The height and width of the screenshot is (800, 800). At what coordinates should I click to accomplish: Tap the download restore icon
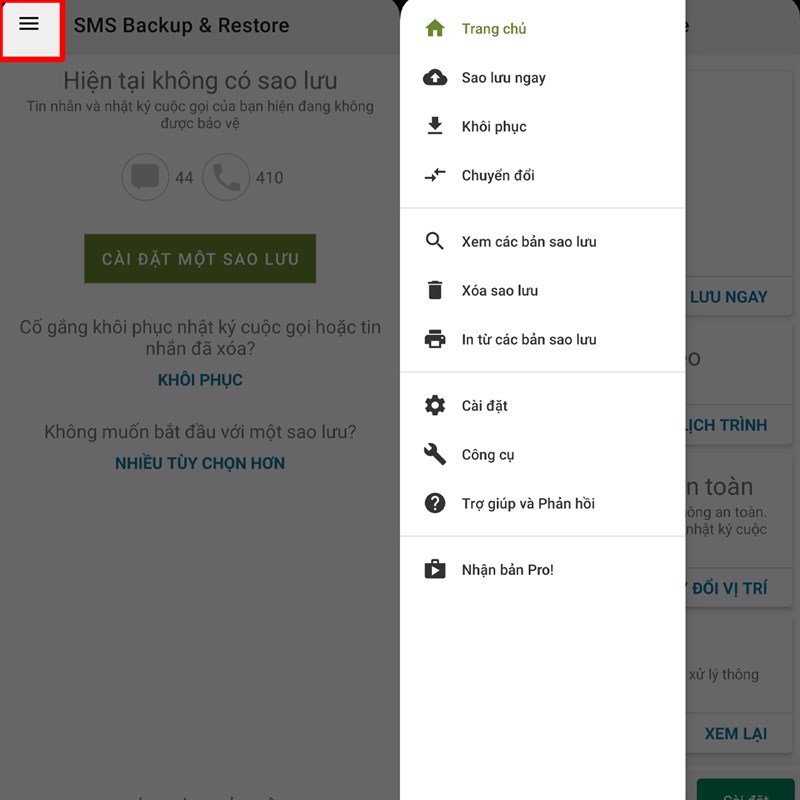(435, 126)
